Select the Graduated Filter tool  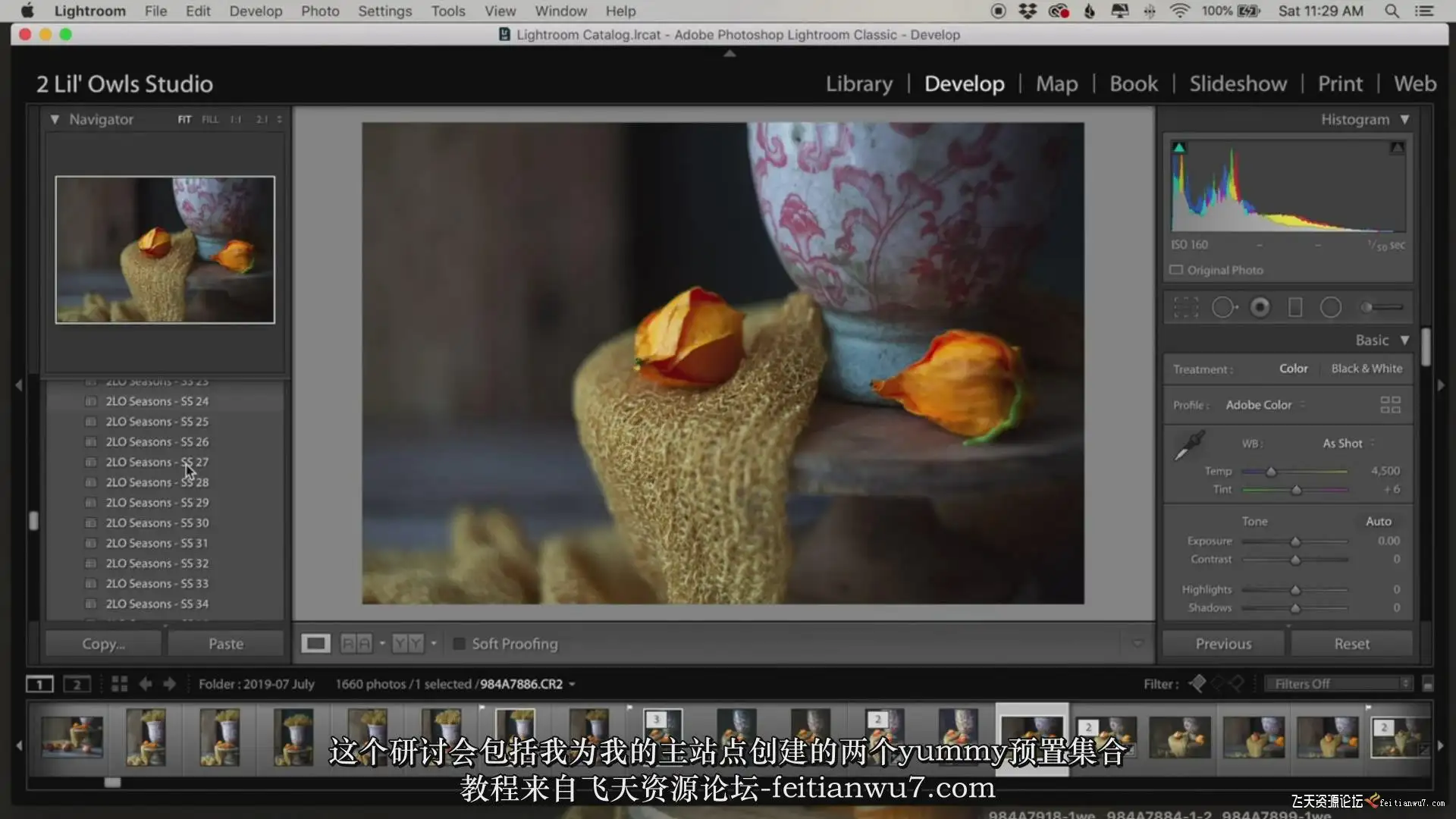[x=1295, y=307]
